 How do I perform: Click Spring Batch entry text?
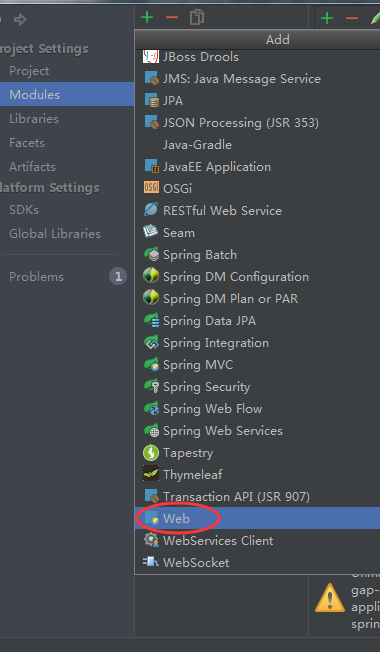point(200,255)
